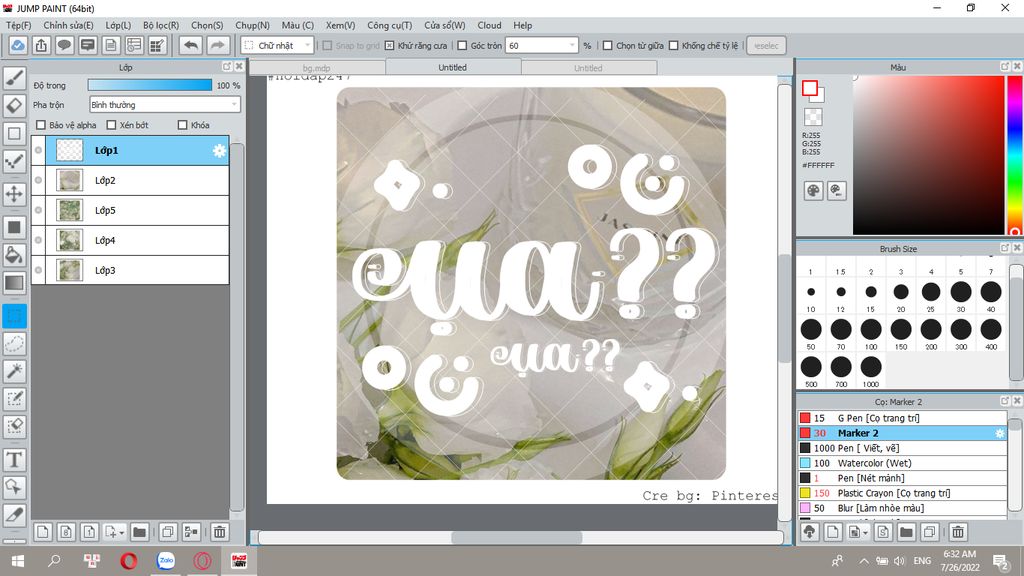The image size is (1024, 576).
Task: Delete brush with trash icon in brush panel
Action: 957,532
